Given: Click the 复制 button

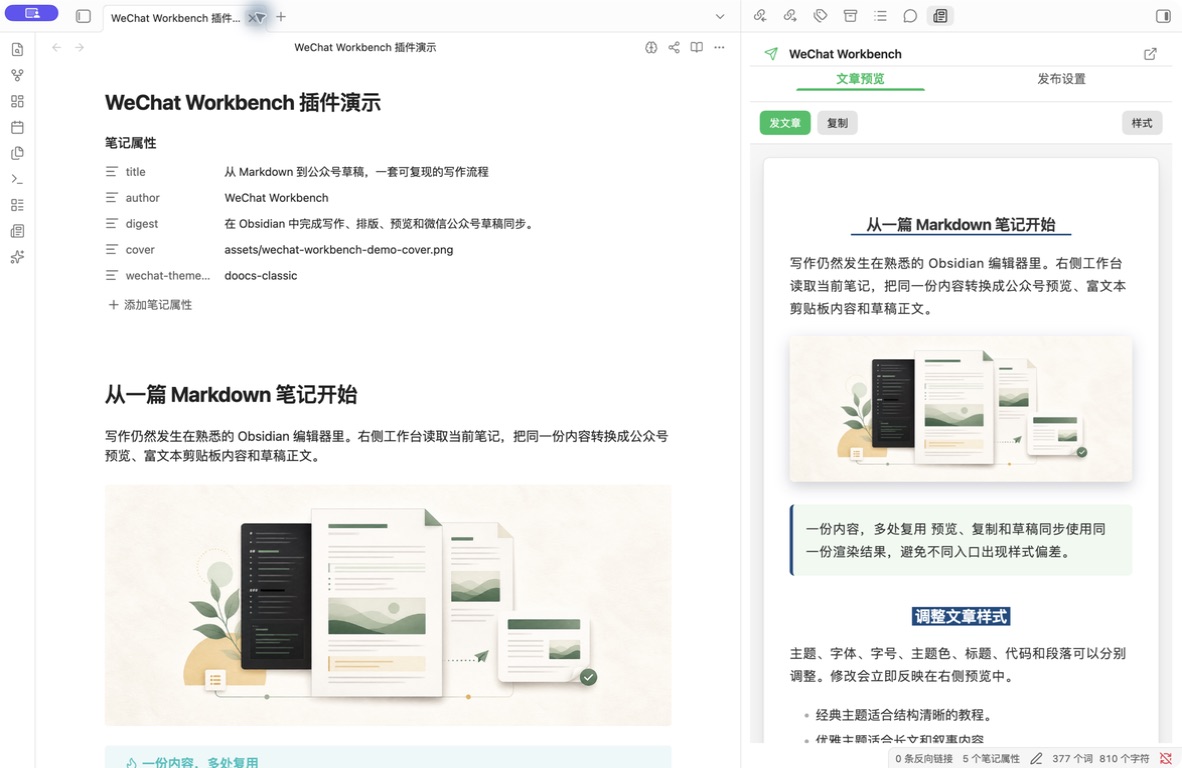Looking at the screenshot, I should click(x=838, y=123).
